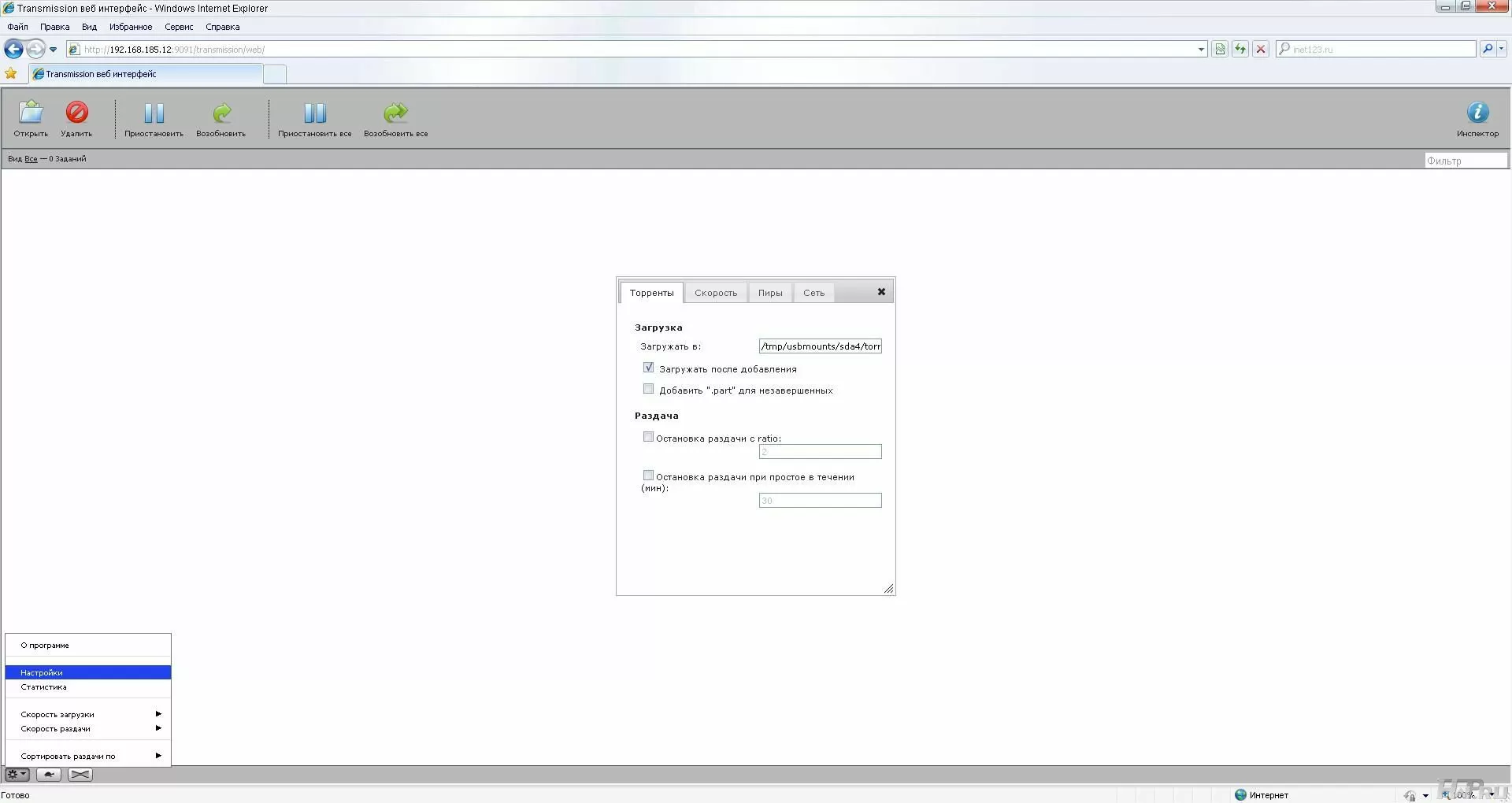This screenshot has height=803, width=1512.
Task: Click the Resume All torrents icon
Action: [395, 113]
